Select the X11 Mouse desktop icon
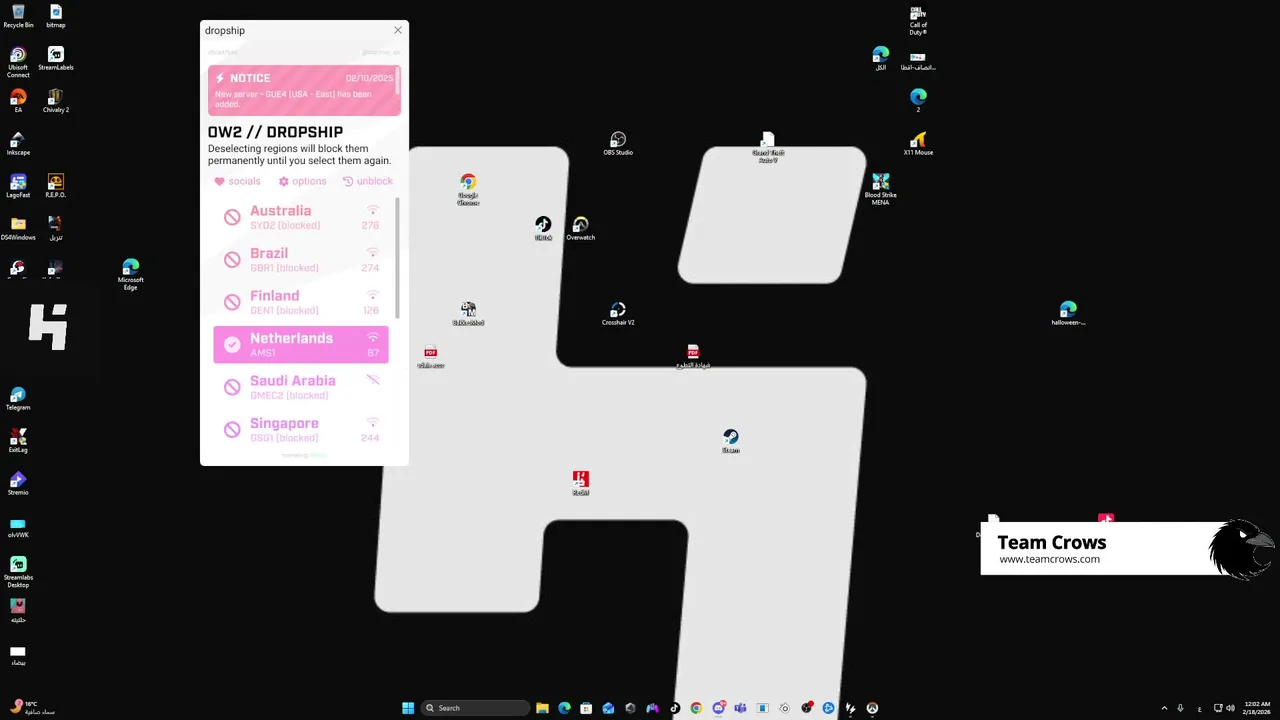This screenshot has width=1280, height=720. pos(918,144)
